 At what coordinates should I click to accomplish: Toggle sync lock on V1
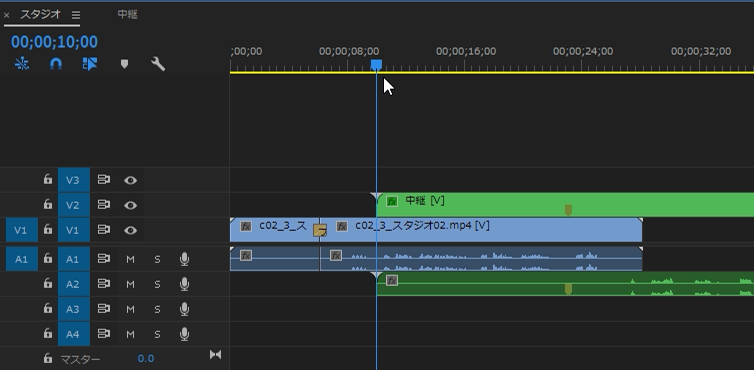click(x=104, y=230)
